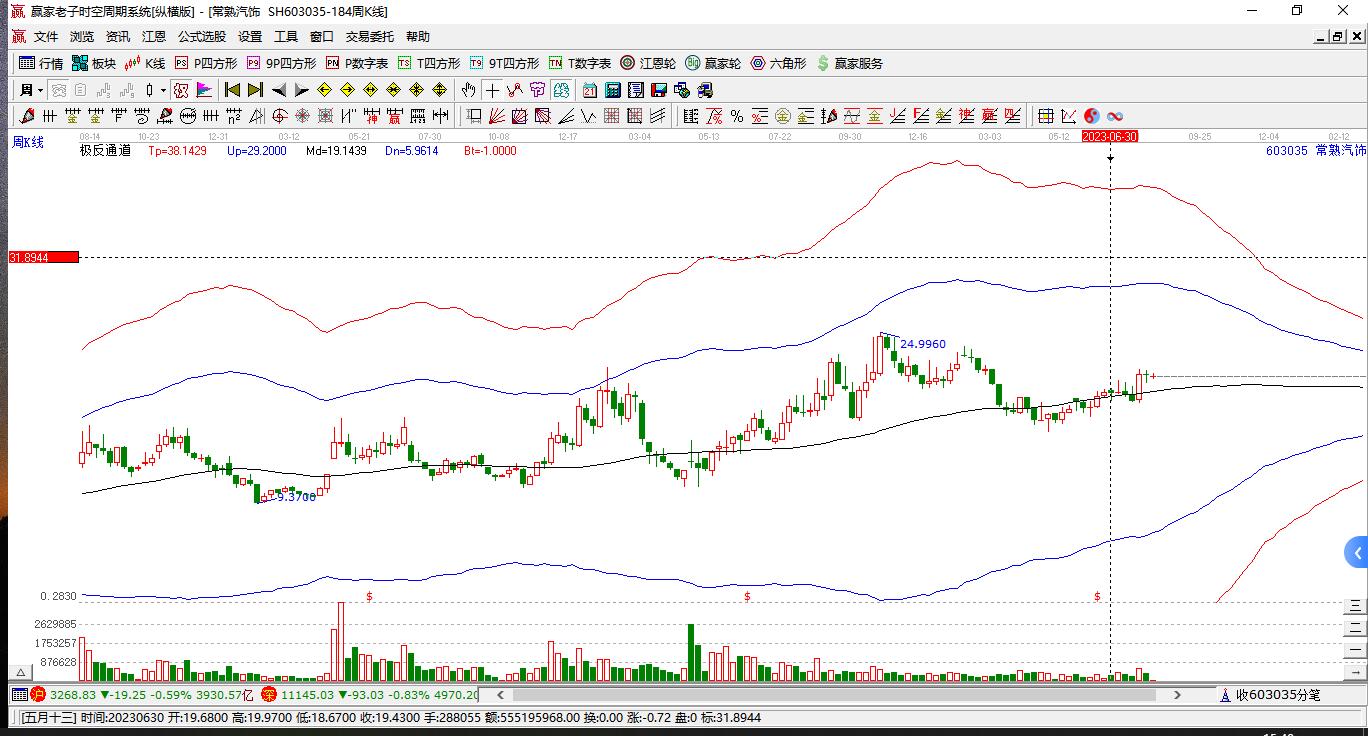Image resolution: width=1368 pixels, height=736 pixels.
Task: Open the 文件 menu
Action: [x=46, y=37]
